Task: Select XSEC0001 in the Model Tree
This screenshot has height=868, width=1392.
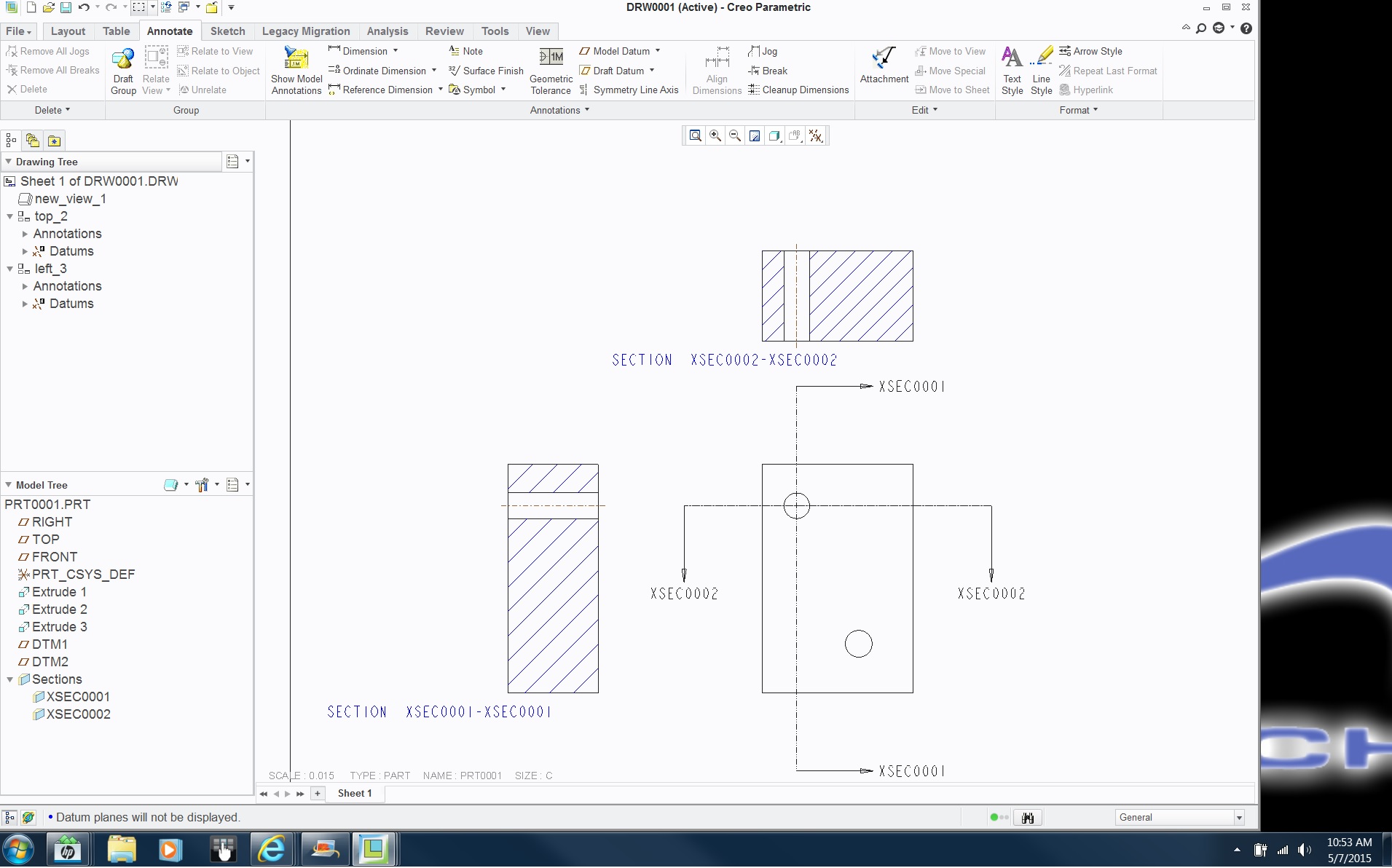Action: [x=71, y=697]
